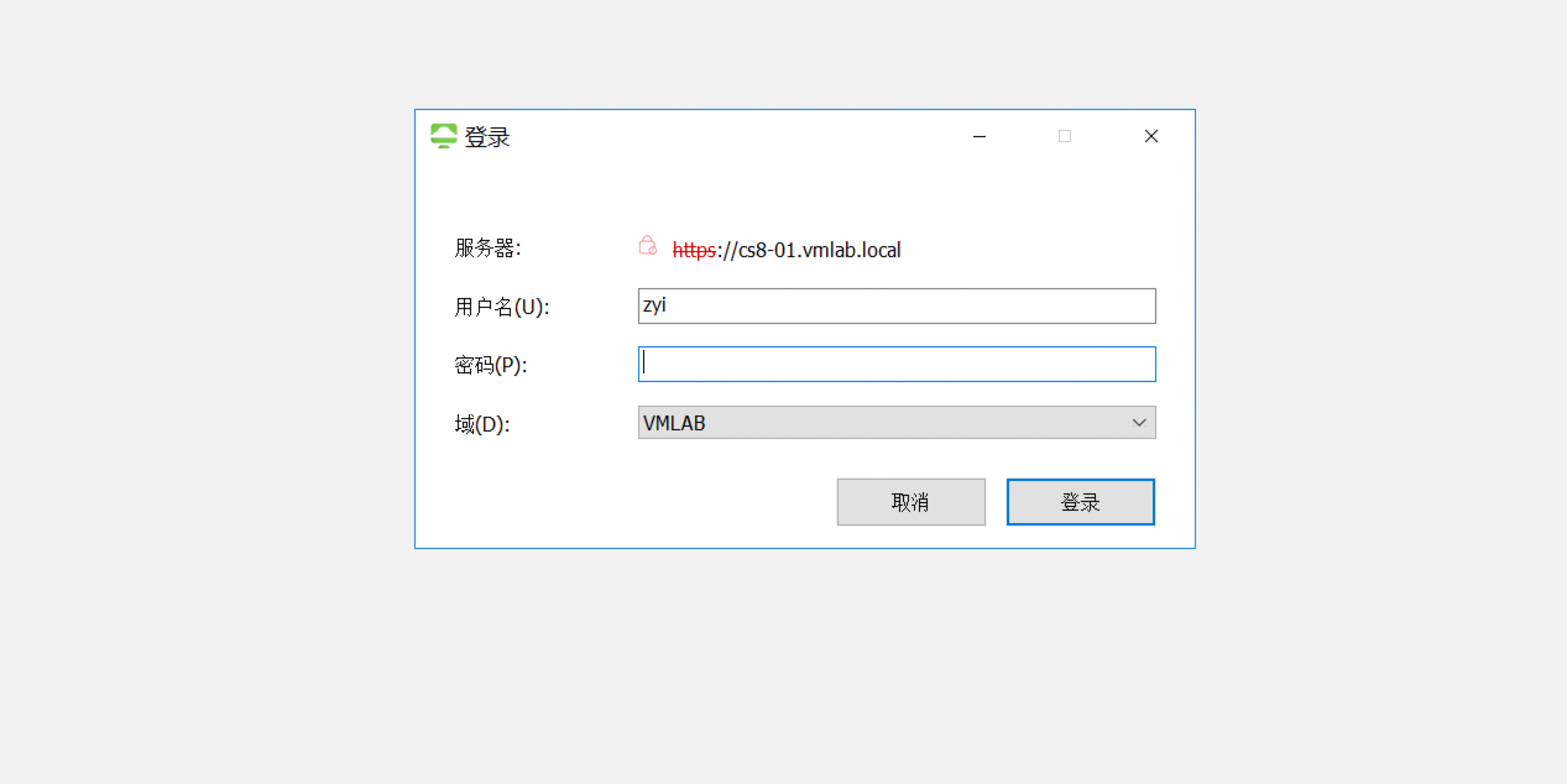Click the cs8-01.vmlab.local server address text
The width and height of the screenshot is (1567, 784).
pyautogui.click(x=819, y=250)
